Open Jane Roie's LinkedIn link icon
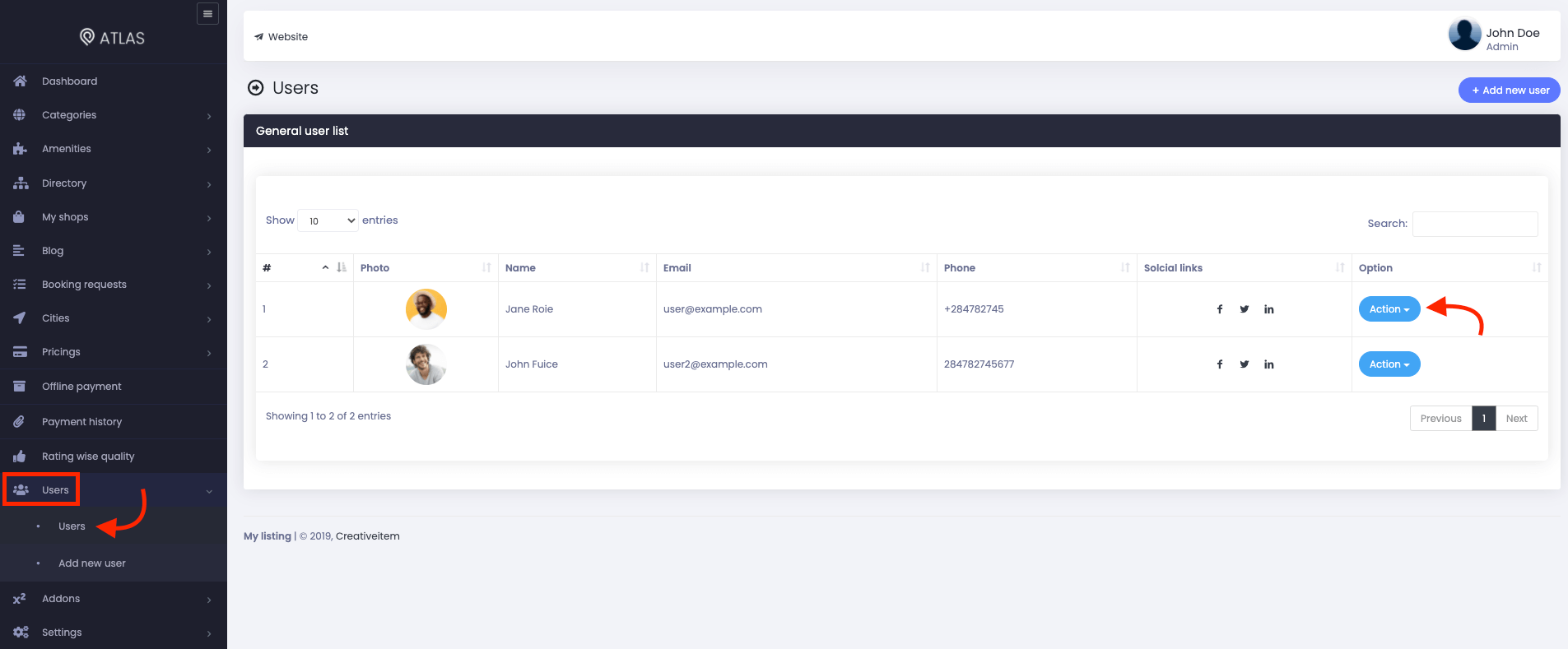Image resolution: width=1568 pixels, height=649 pixels. pos(1269,309)
